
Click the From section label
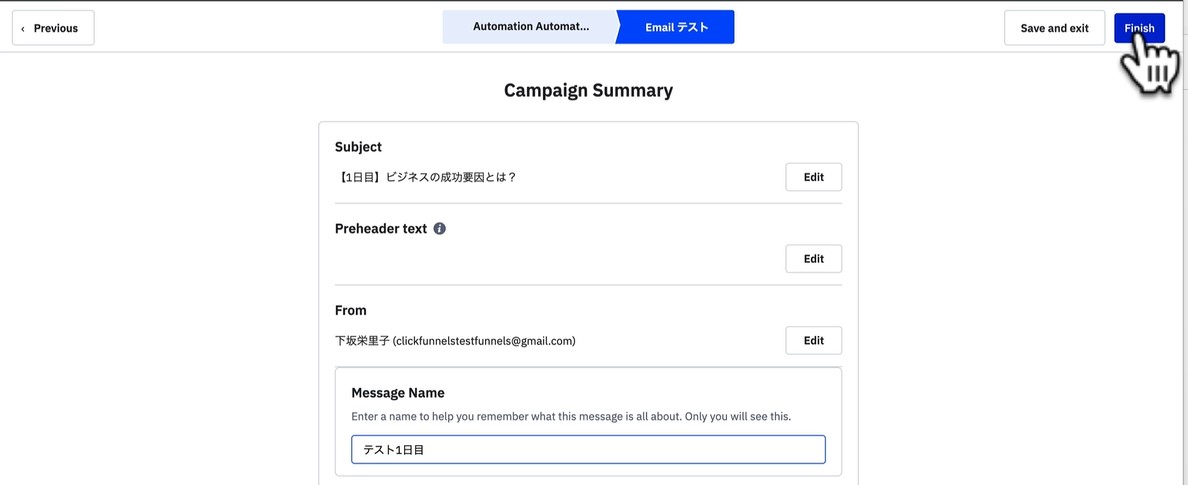click(351, 311)
